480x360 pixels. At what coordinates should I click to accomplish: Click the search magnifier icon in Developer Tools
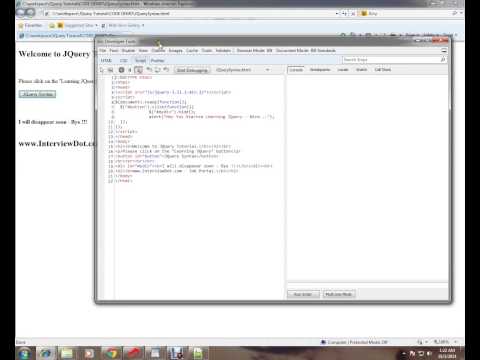(443, 60)
